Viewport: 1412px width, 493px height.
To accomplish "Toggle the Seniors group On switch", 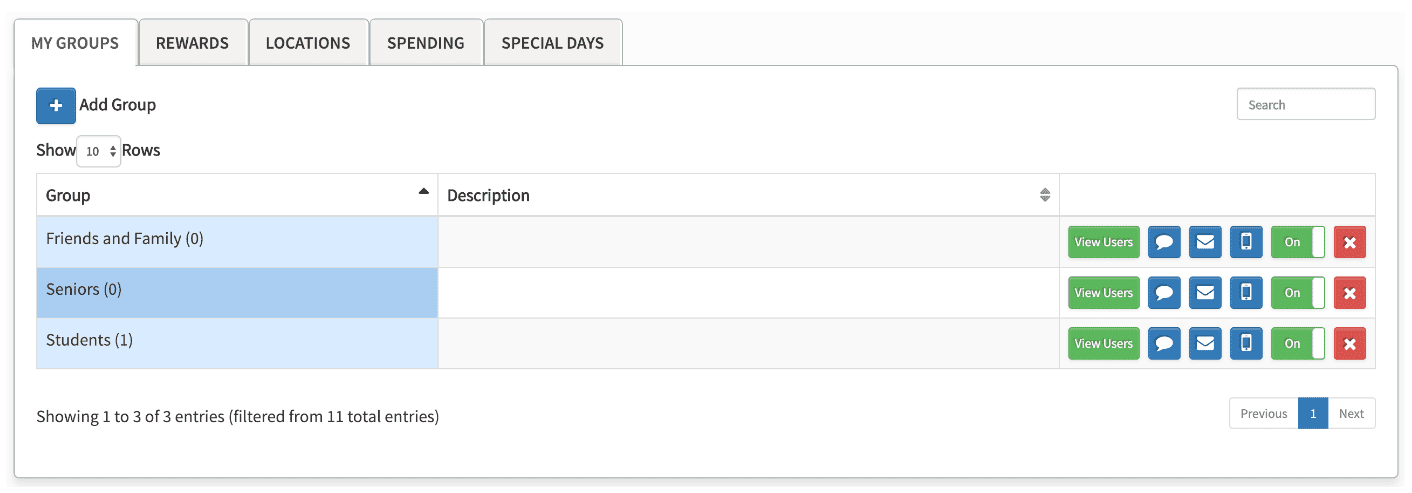I will [x=1298, y=293].
